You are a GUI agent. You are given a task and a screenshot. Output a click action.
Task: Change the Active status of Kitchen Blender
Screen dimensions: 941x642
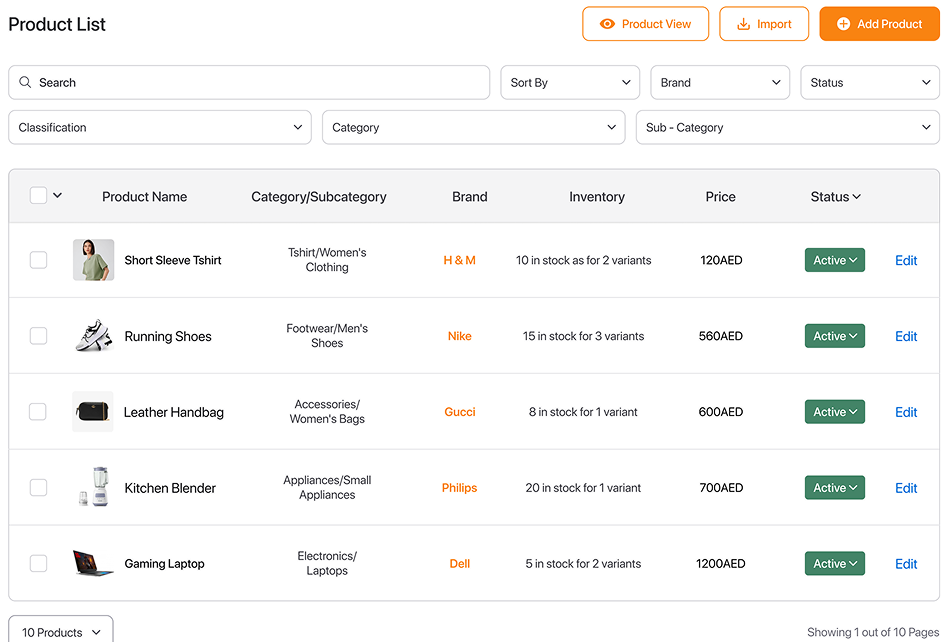[834, 488]
